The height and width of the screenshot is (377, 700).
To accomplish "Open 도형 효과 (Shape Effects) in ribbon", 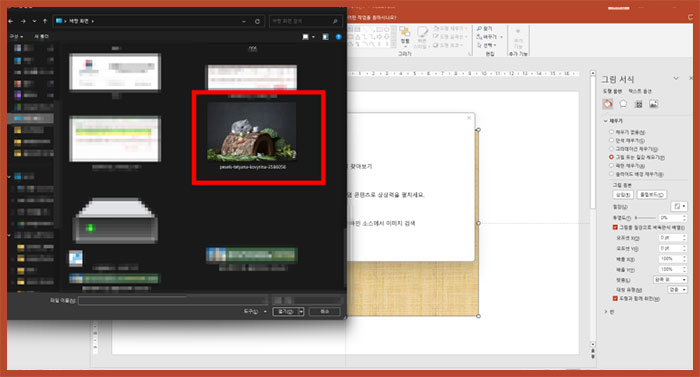I will pyautogui.click(x=448, y=45).
